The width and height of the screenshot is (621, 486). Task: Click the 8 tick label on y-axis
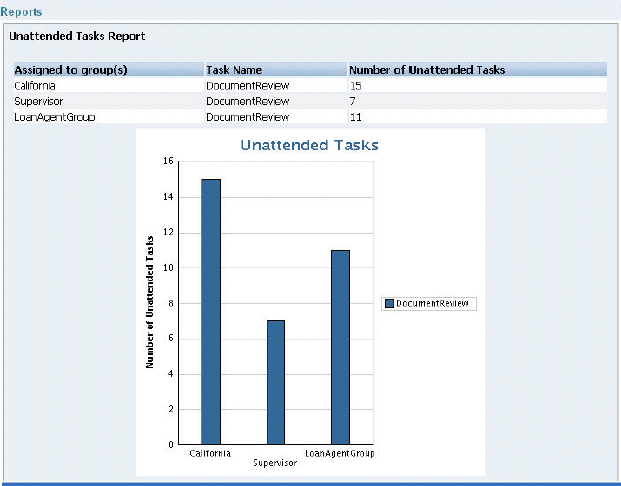coord(171,303)
